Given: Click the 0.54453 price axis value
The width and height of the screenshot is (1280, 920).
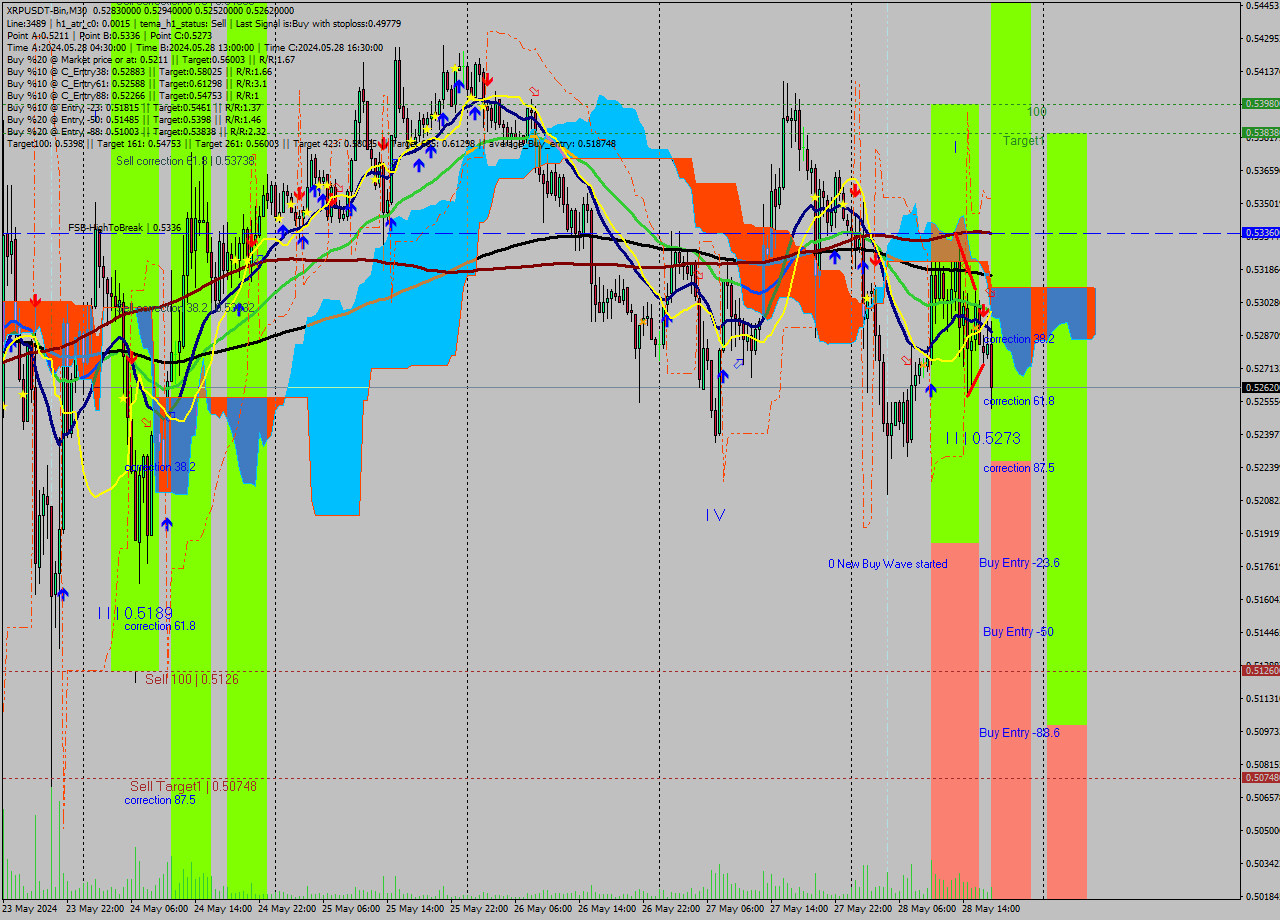Looking at the screenshot, I should tap(1263, 6).
